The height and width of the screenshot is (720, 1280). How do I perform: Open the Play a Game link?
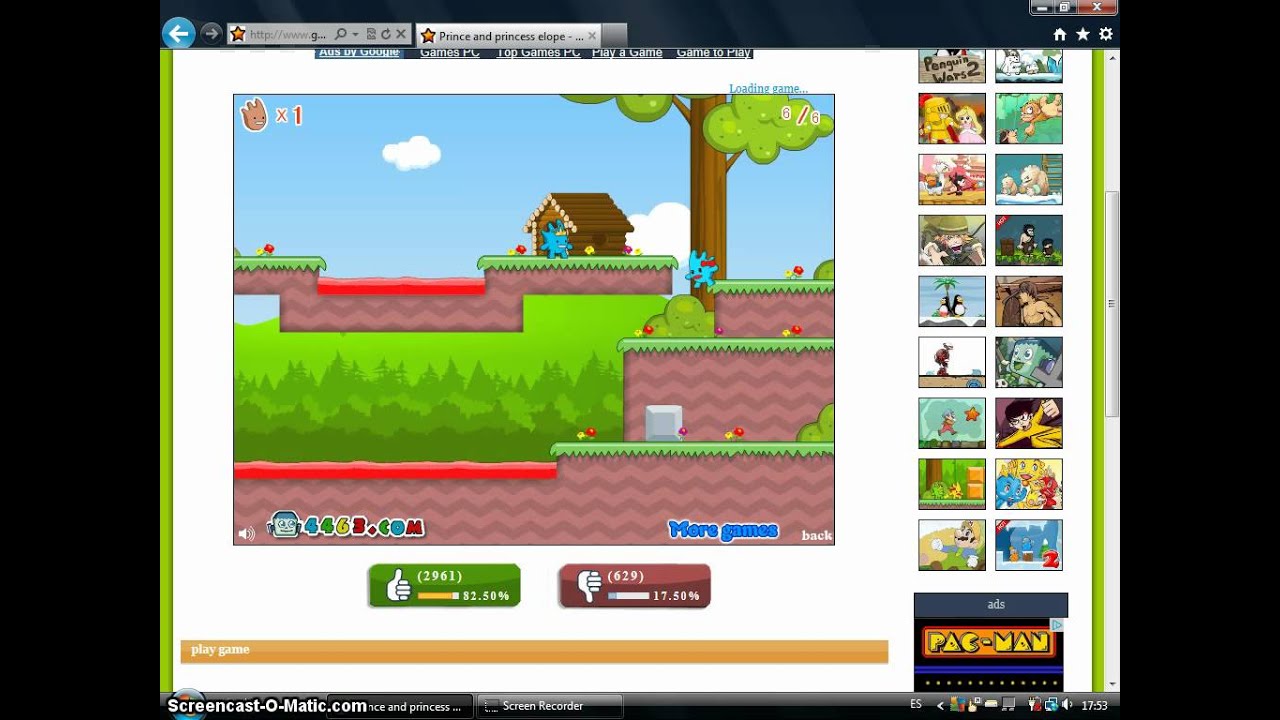click(x=627, y=52)
